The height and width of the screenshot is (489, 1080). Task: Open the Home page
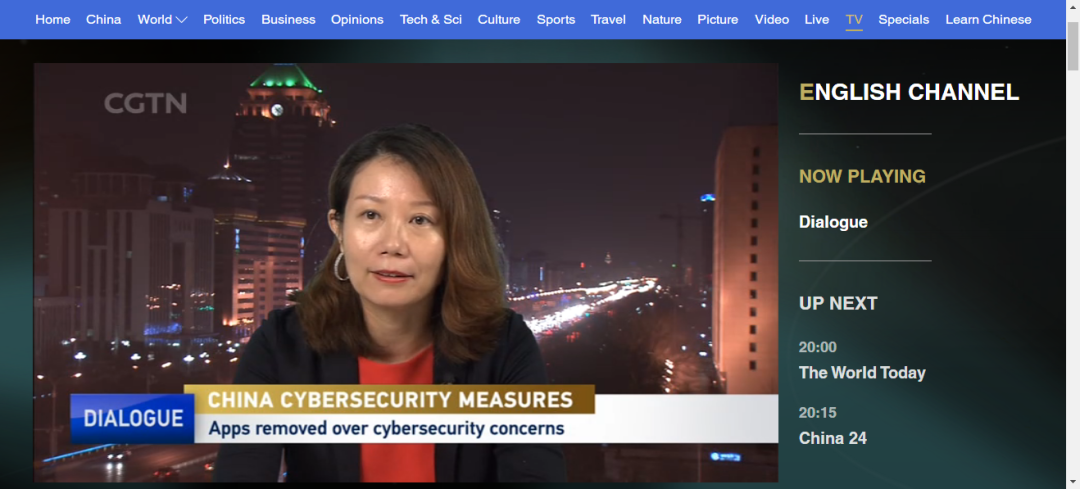52,19
